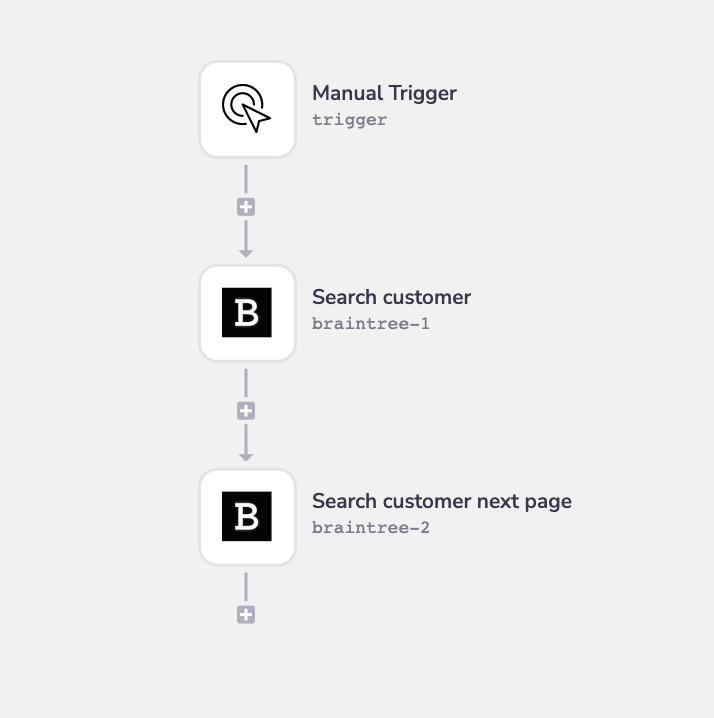Click the connector line under Search customer next page
Screen dimensions: 714x718
pyautogui.click(x=246, y=588)
